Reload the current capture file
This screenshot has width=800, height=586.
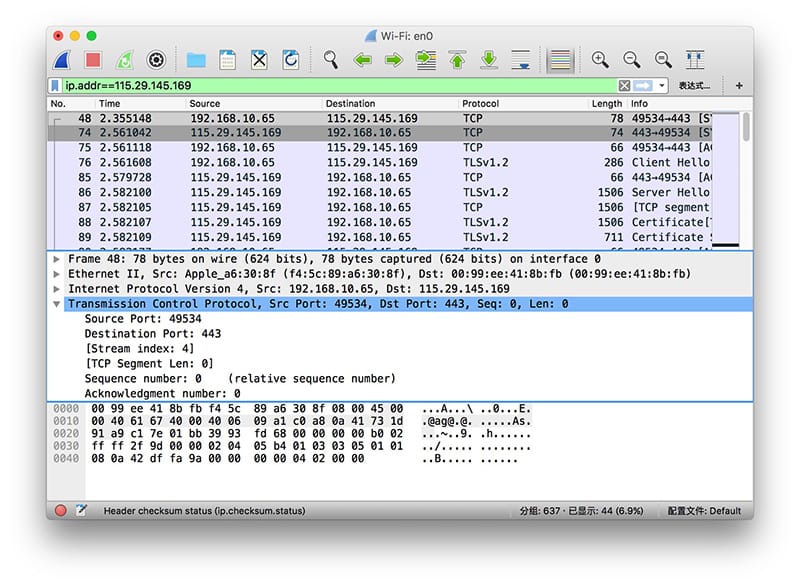coord(291,60)
